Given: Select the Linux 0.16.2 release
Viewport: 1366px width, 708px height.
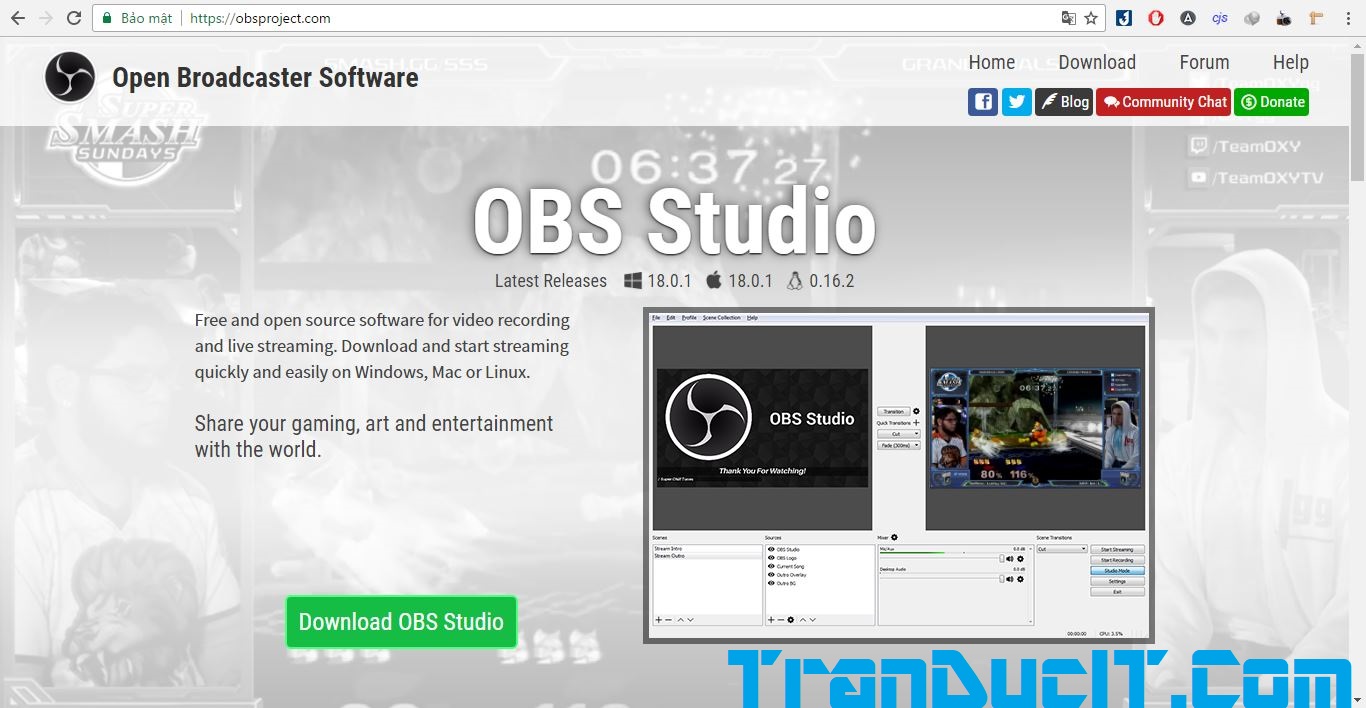Looking at the screenshot, I should pos(821,281).
